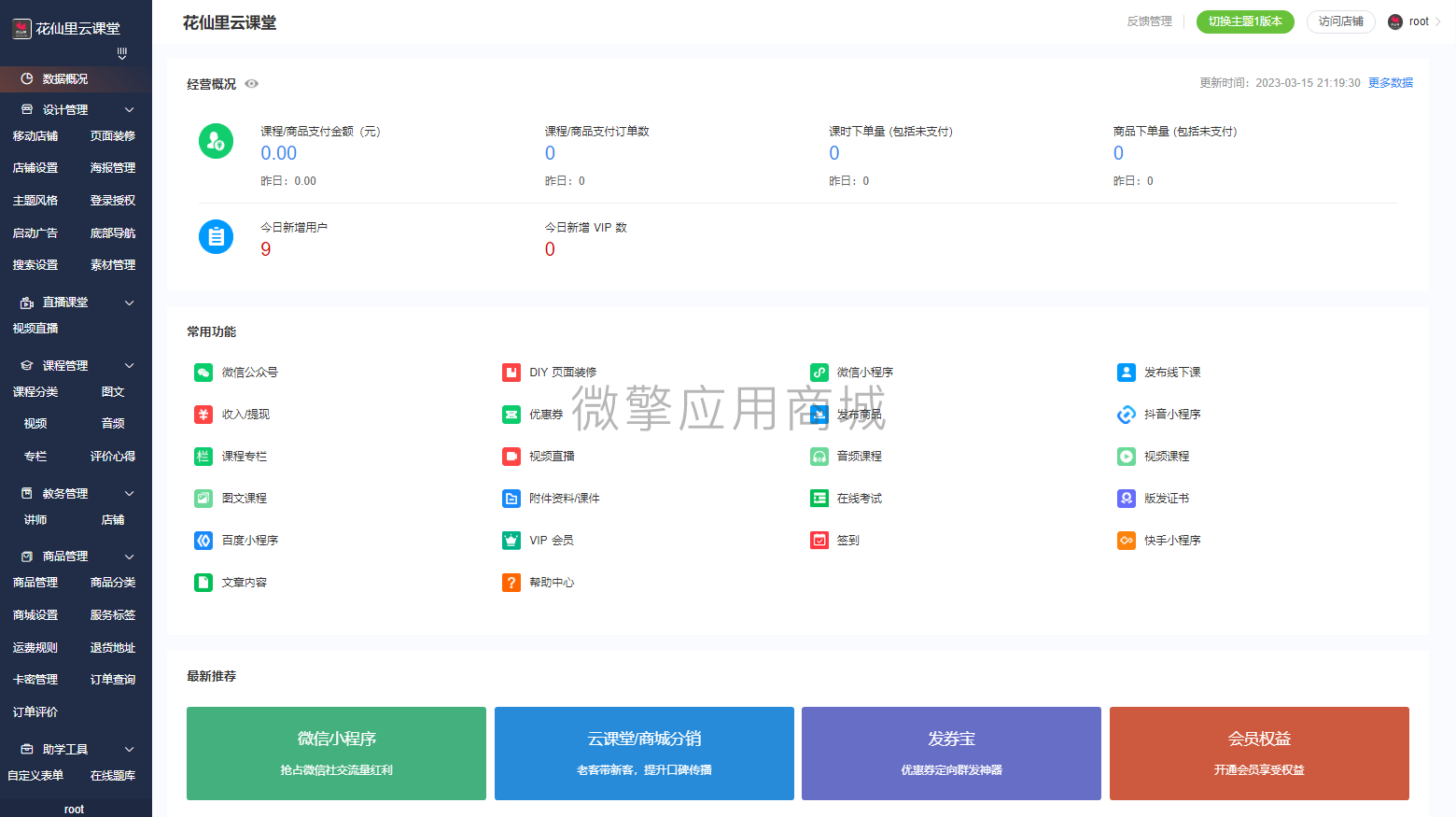Open the 发券宝 purple card

(951, 754)
